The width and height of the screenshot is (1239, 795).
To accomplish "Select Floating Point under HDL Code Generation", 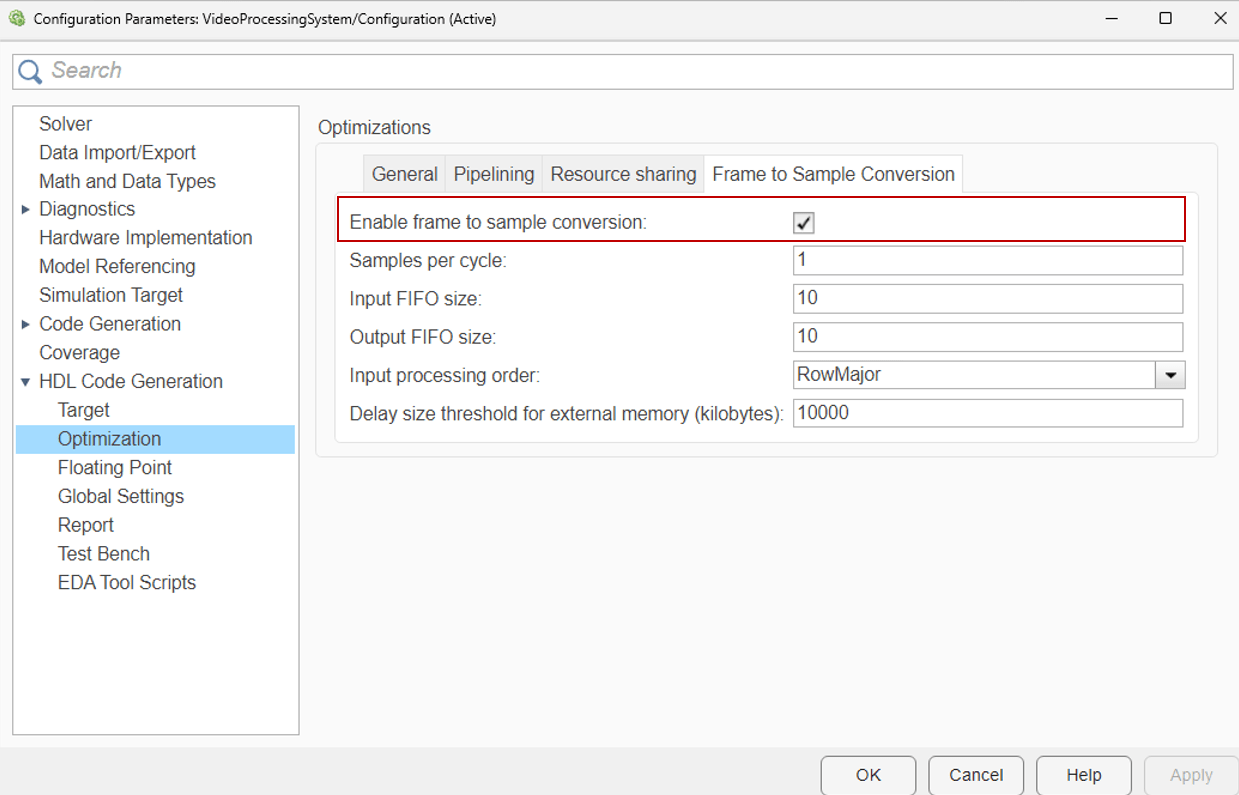I will (x=115, y=468).
